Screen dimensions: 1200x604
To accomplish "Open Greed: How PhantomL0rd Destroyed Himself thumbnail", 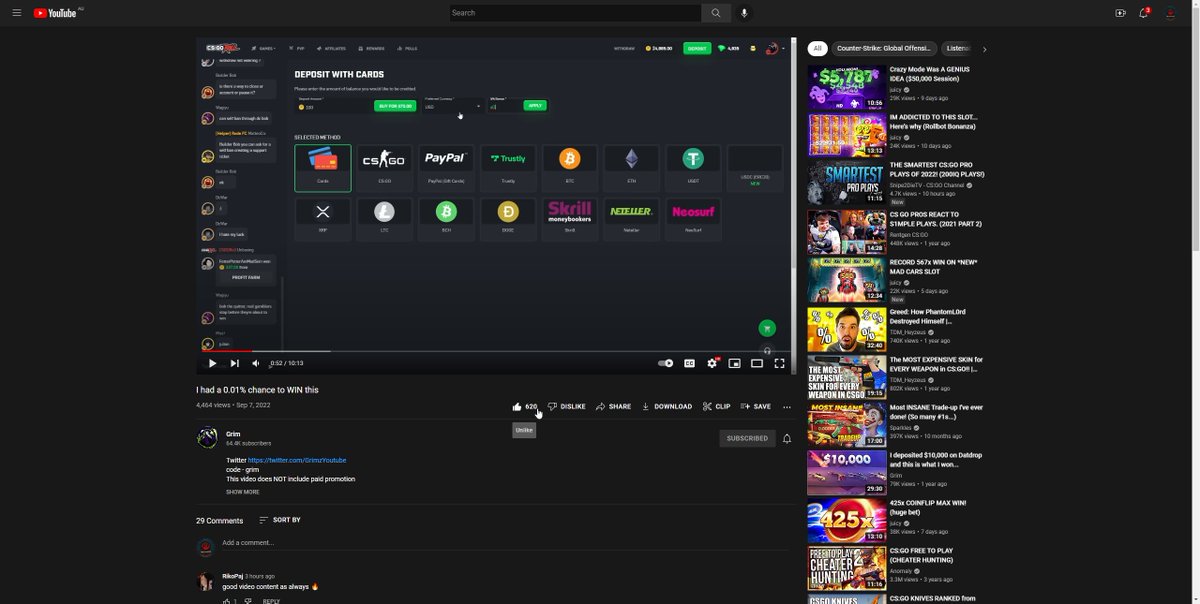I will tap(846, 329).
